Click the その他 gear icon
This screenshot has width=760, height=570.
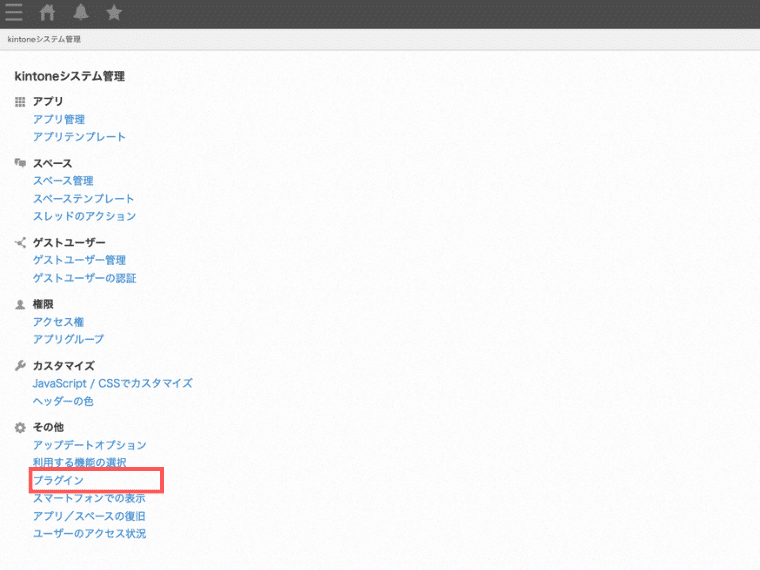pyautogui.click(x=20, y=428)
